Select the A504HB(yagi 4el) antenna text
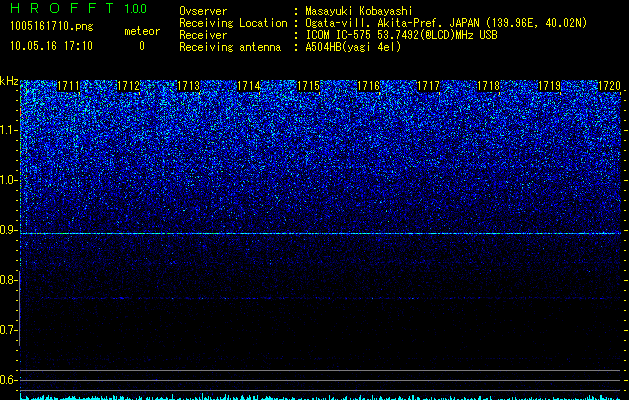The image size is (629, 400). [353, 47]
